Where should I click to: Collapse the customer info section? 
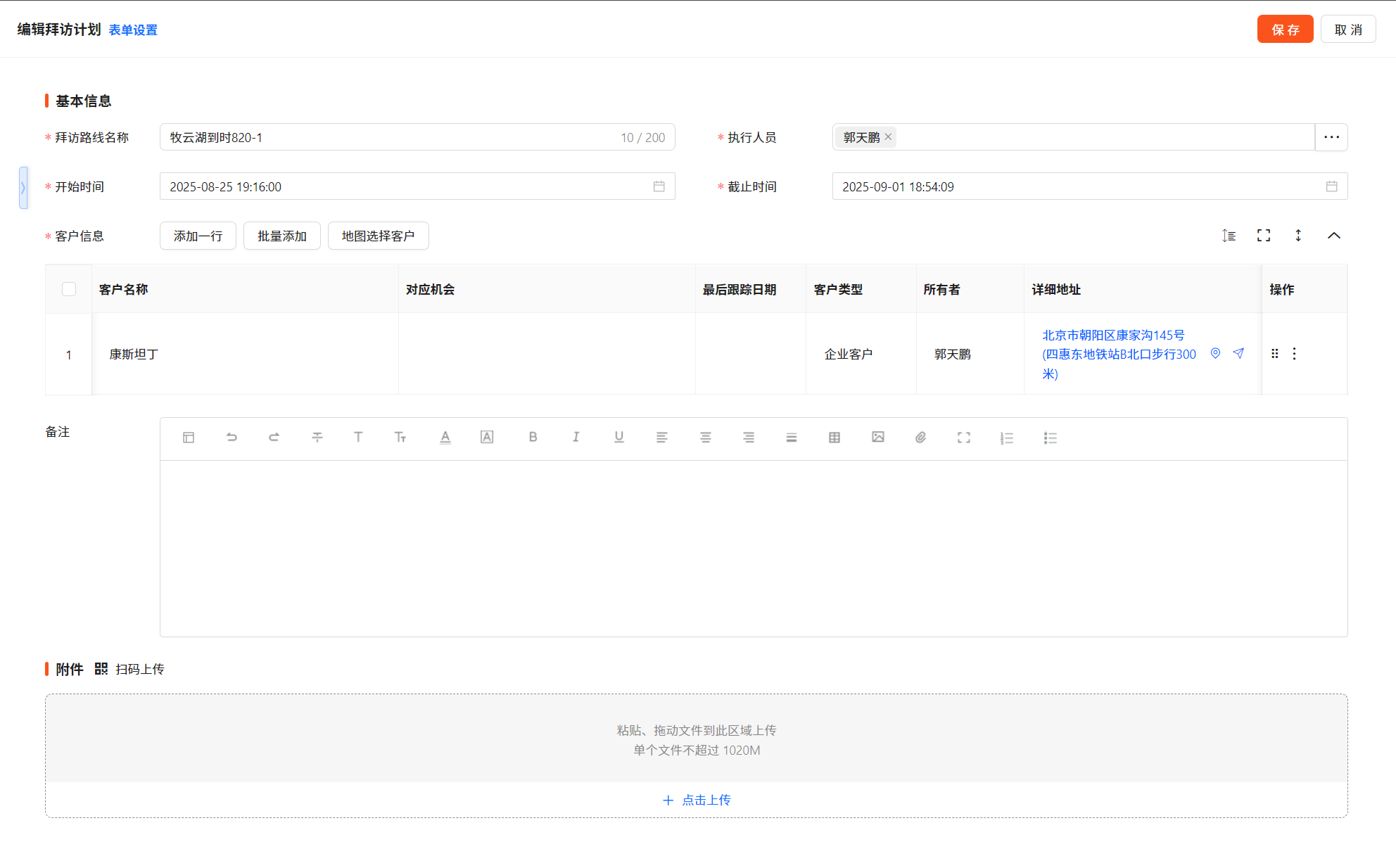1334,236
